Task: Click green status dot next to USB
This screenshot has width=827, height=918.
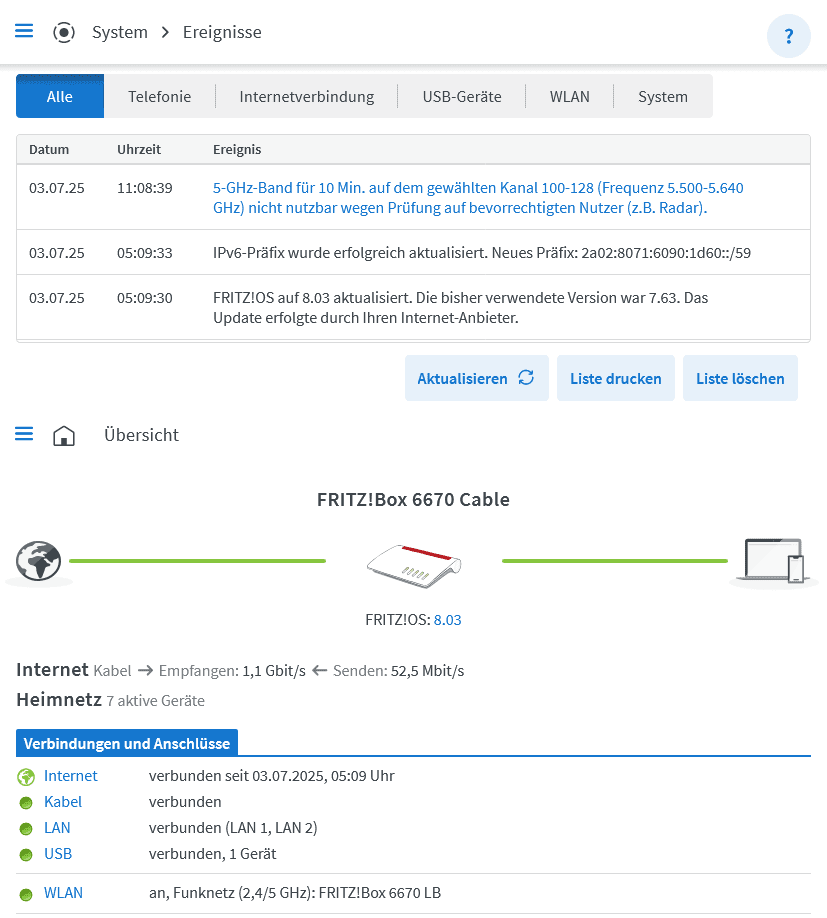Action: 26,855
